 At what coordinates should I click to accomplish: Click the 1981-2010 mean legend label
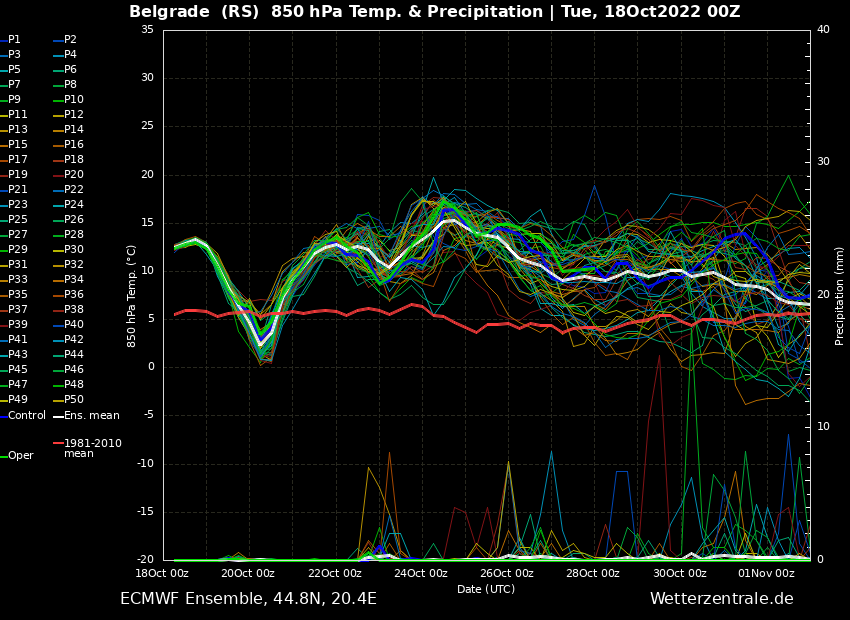[x=93, y=448]
